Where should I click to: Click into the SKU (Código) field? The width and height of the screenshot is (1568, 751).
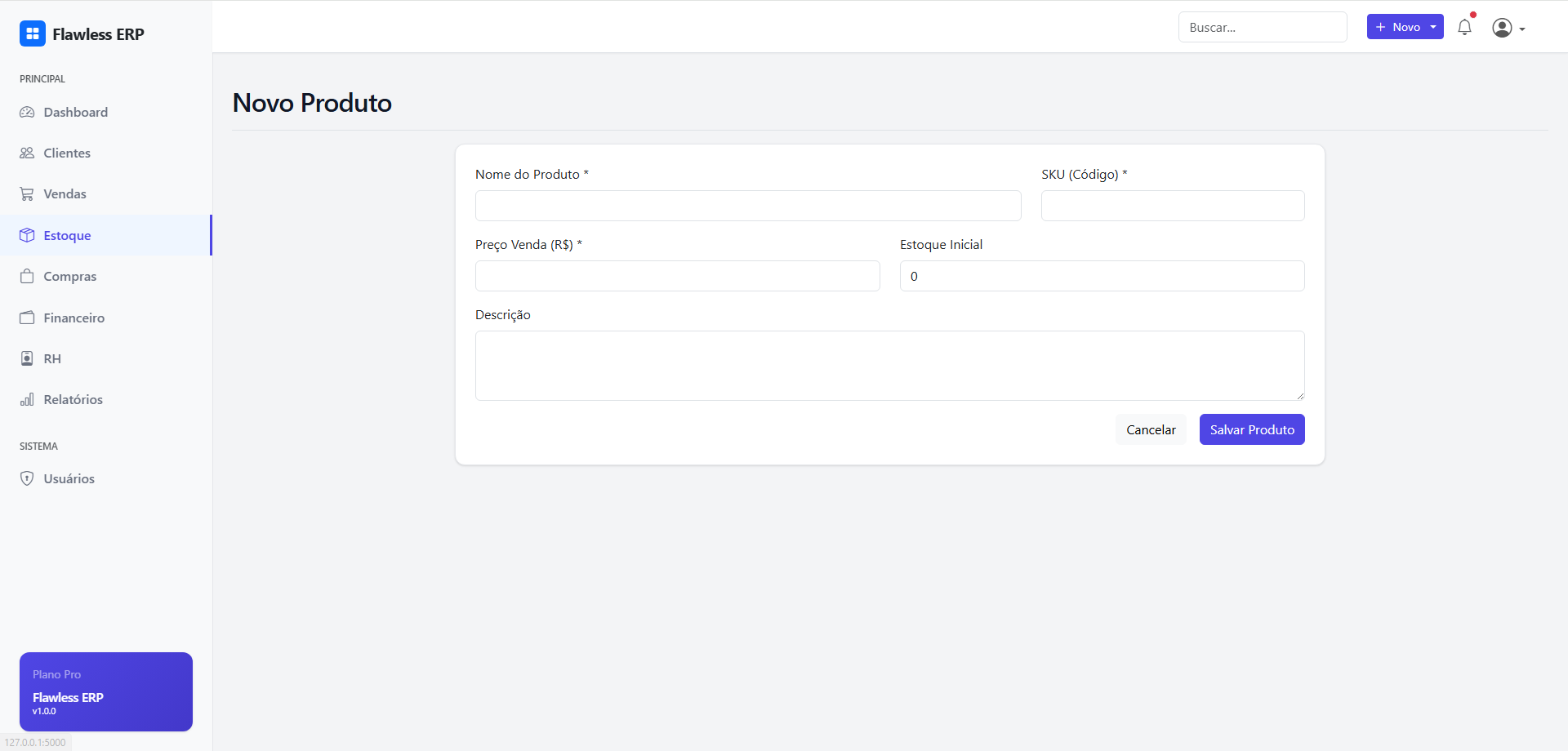(x=1172, y=206)
